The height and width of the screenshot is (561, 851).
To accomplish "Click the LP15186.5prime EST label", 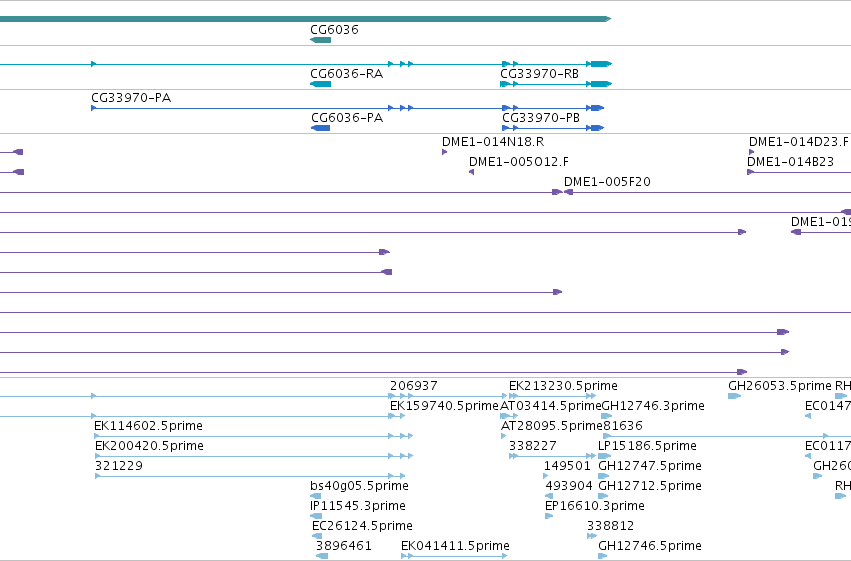I will [x=647, y=446].
